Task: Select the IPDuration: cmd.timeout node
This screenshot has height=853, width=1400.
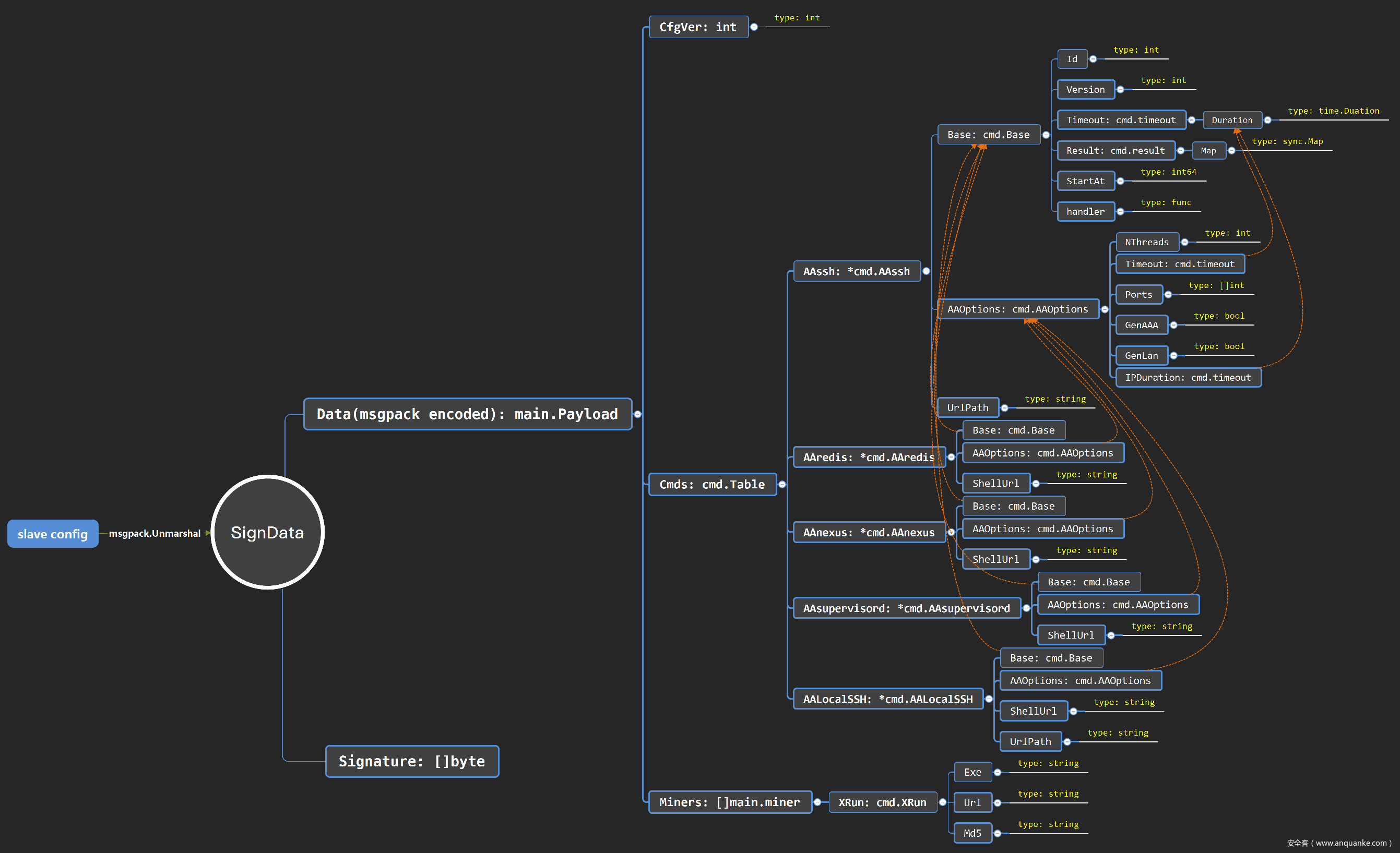Action: [x=1188, y=378]
